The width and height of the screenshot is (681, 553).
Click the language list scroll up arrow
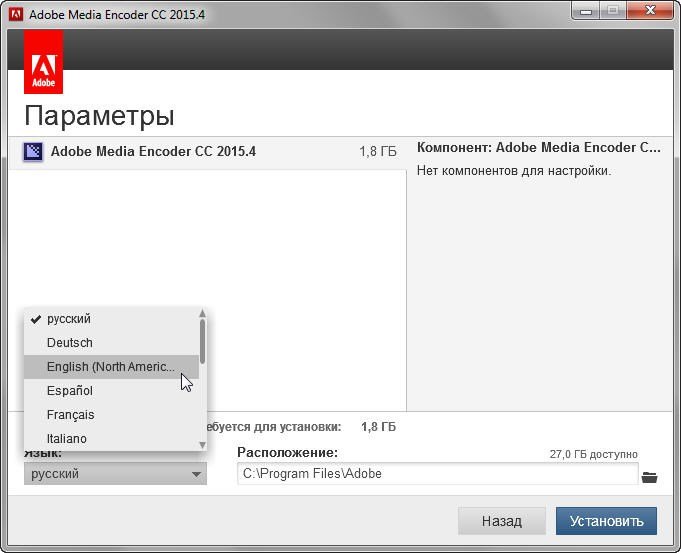point(202,313)
